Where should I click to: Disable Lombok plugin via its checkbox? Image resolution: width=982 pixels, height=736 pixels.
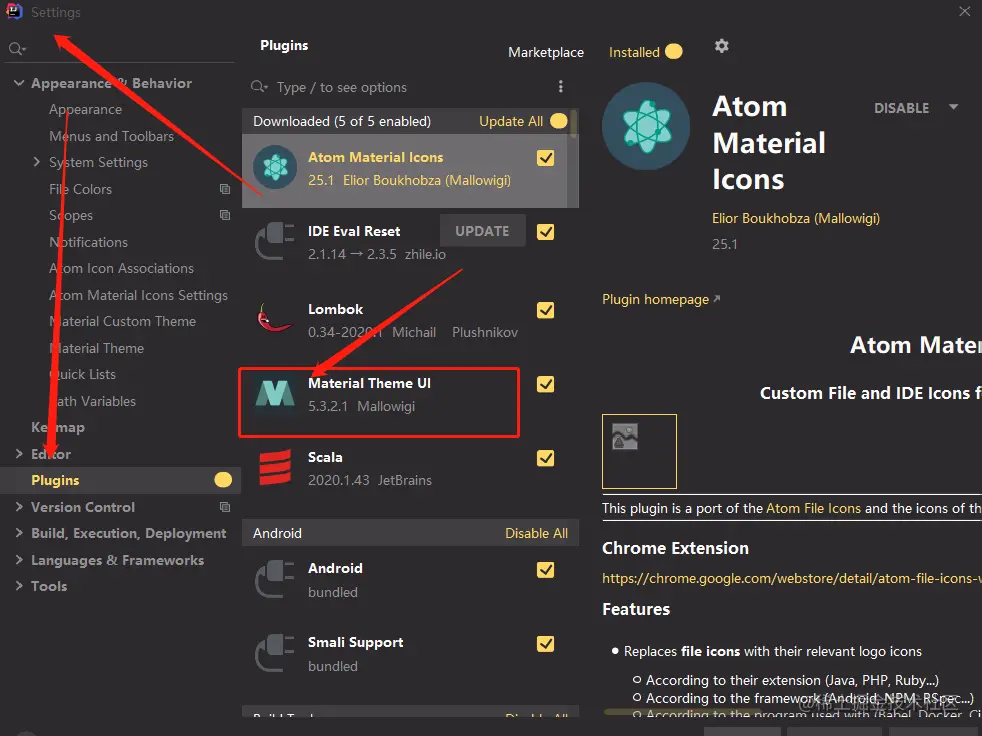coord(545,310)
